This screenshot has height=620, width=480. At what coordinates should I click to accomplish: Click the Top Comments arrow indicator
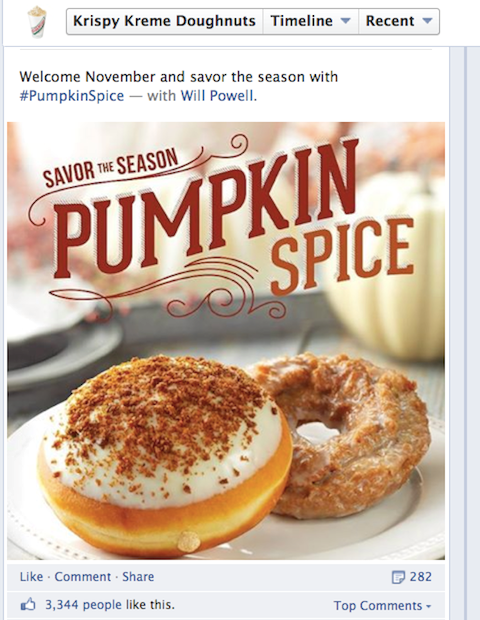click(428, 606)
